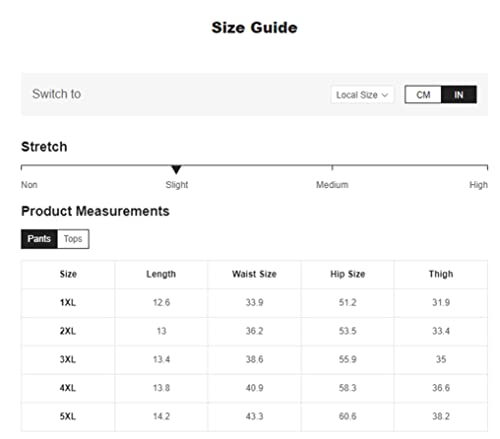Image resolution: width=500 pixels, height=439 pixels.
Task: Switch to the Tops tab
Action: pyautogui.click(x=73, y=239)
